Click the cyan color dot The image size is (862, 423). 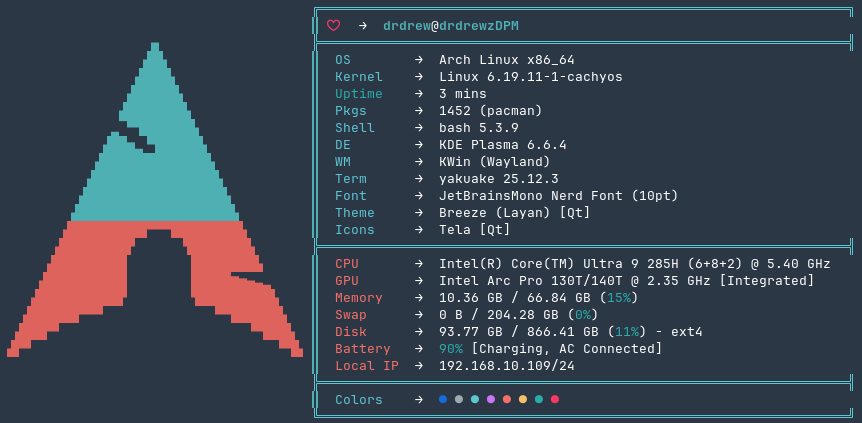[475, 399]
